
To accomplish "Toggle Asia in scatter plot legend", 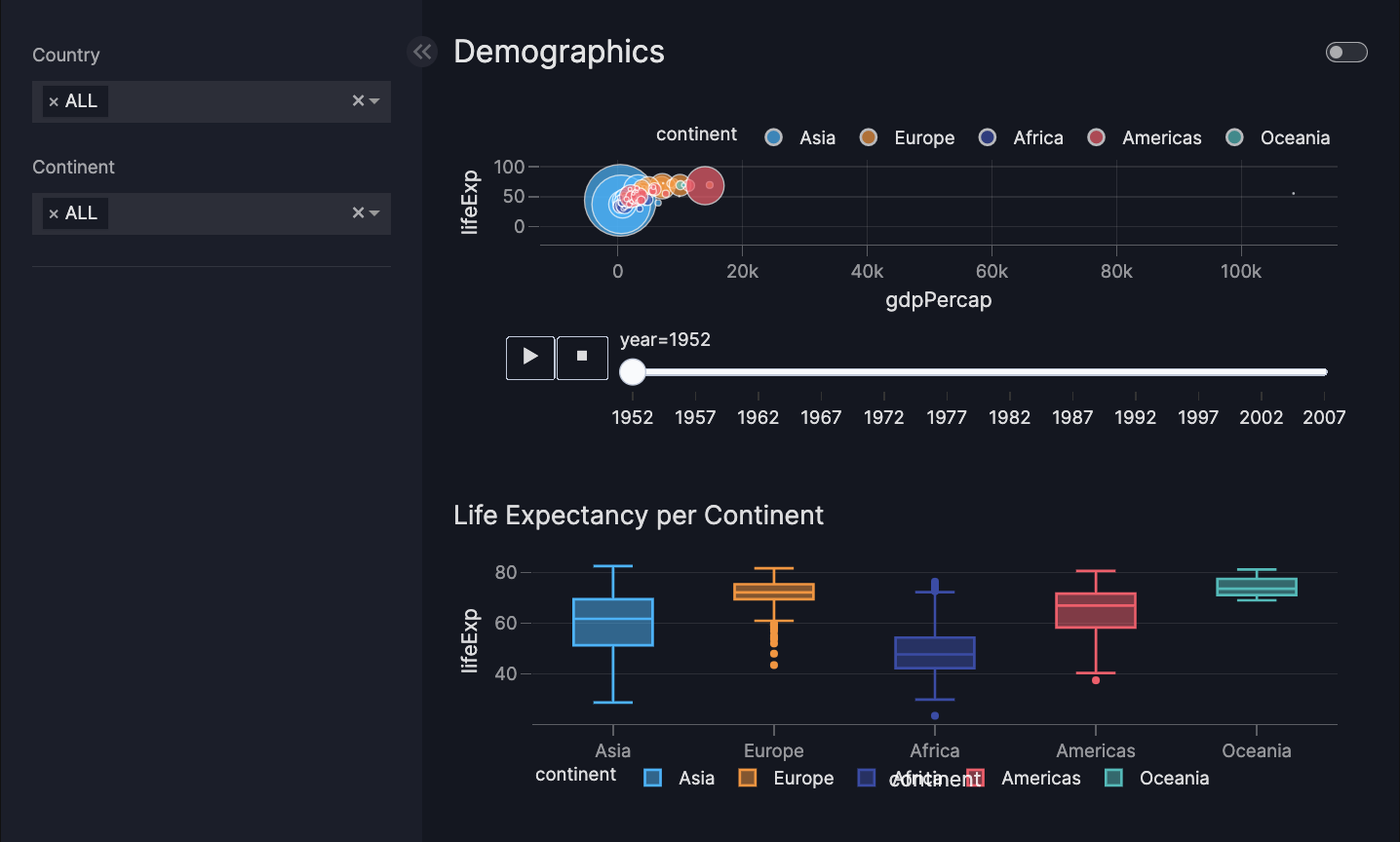I will (x=800, y=137).
